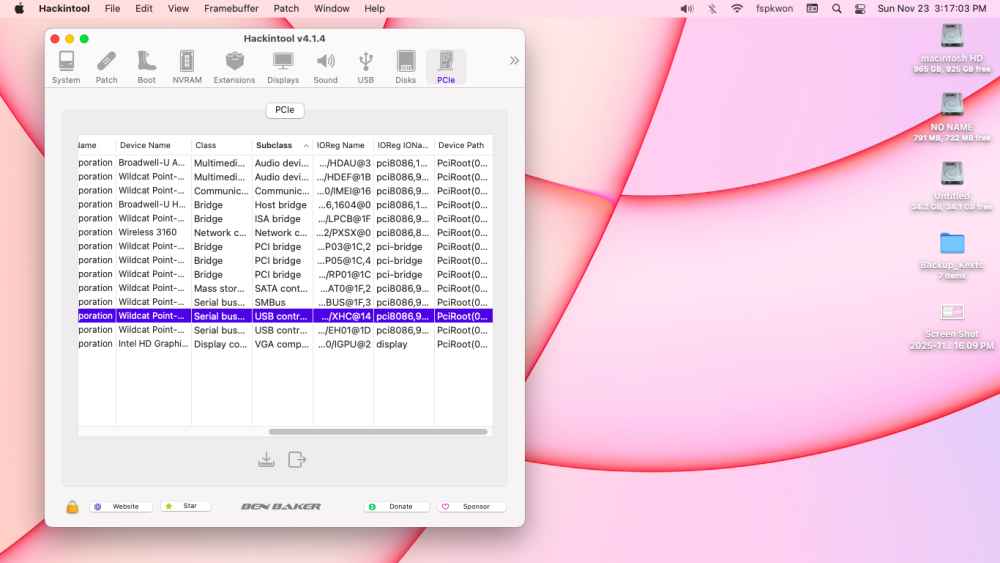Click the orange lock icon

coord(72,507)
